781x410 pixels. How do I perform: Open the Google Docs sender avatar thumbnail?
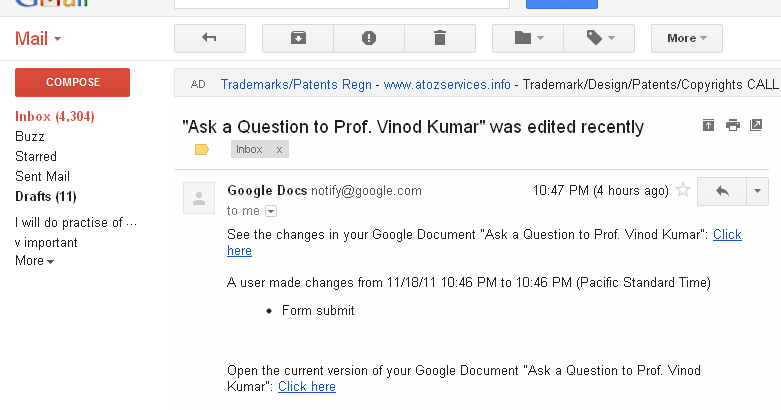click(199, 198)
